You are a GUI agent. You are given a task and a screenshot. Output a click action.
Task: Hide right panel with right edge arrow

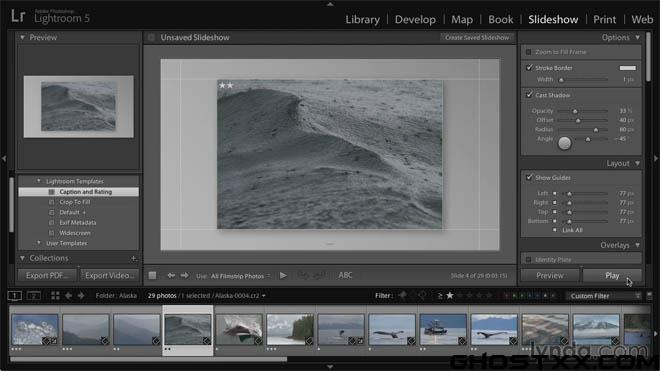pos(656,158)
